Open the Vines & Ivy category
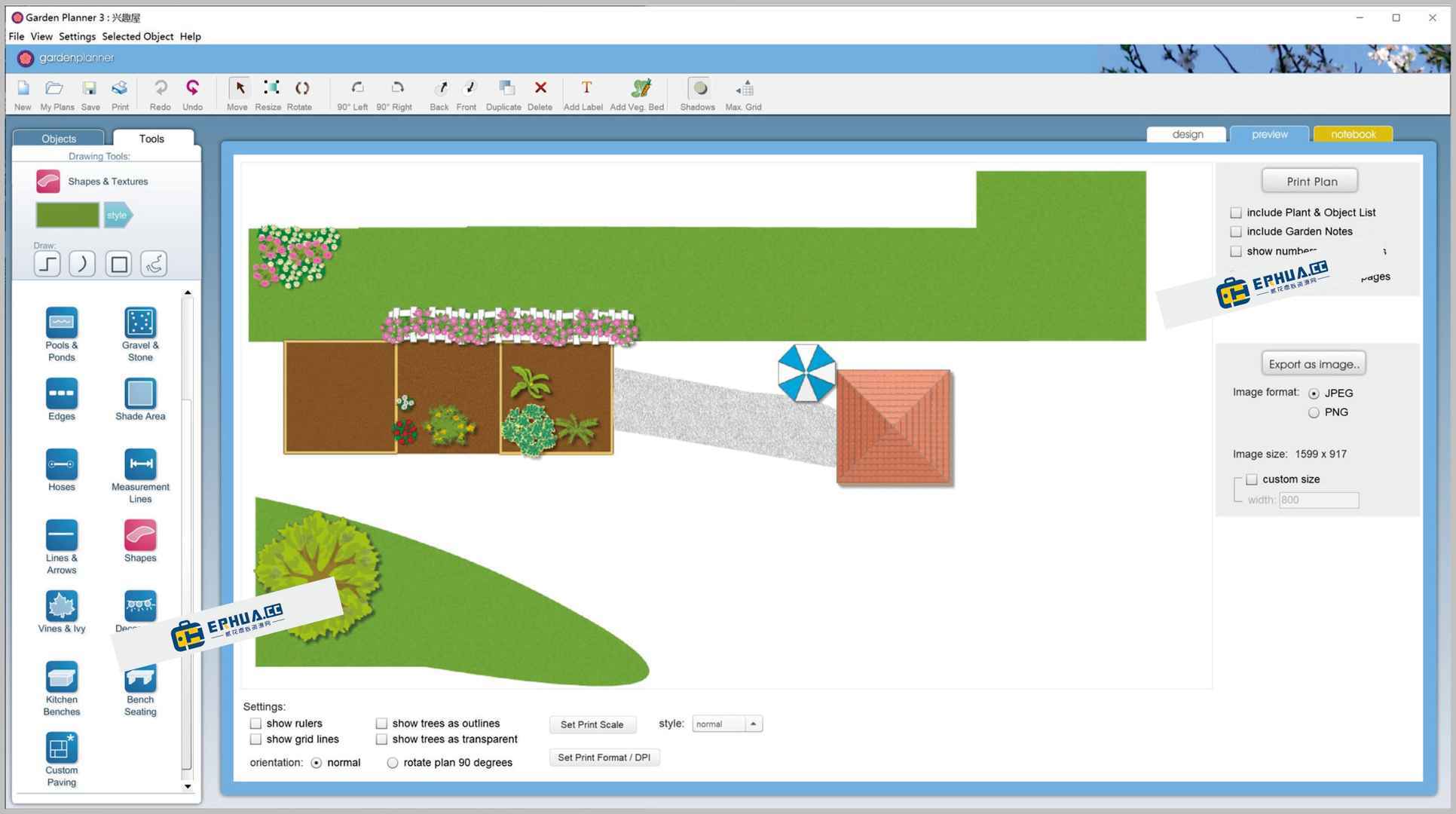Image resolution: width=1456 pixels, height=814 pixels. point(62,607)
